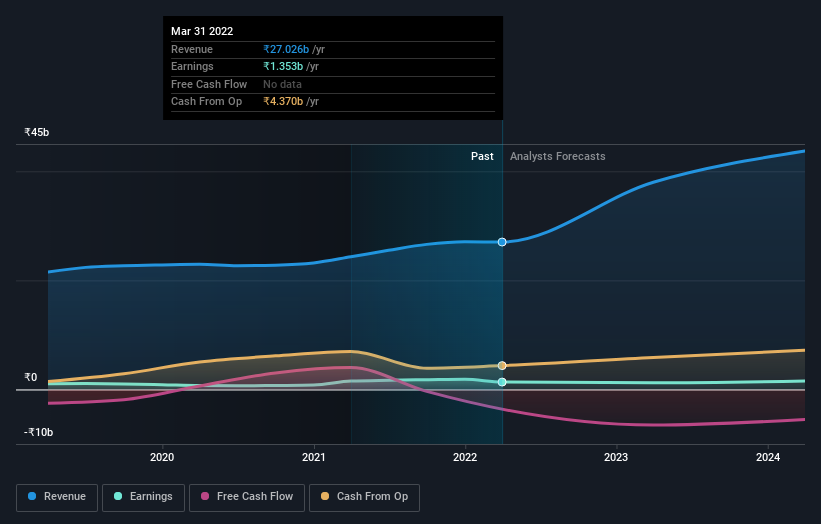Click the Cash From Op row label in tooltip
This screenshot has width=821, height=524.
point(206,102)
